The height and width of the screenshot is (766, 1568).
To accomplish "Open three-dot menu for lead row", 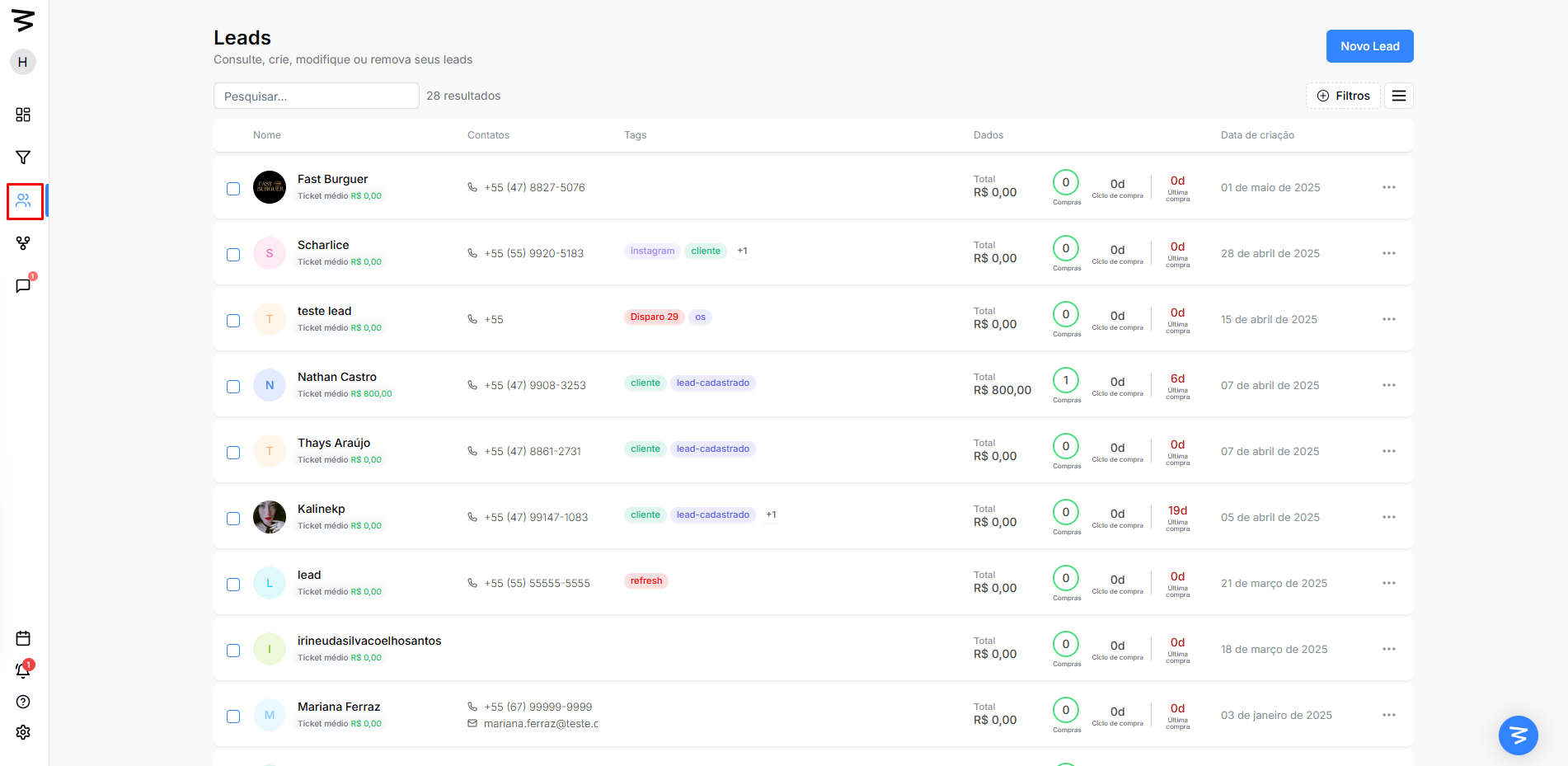I will click(x=1389, y=583).
